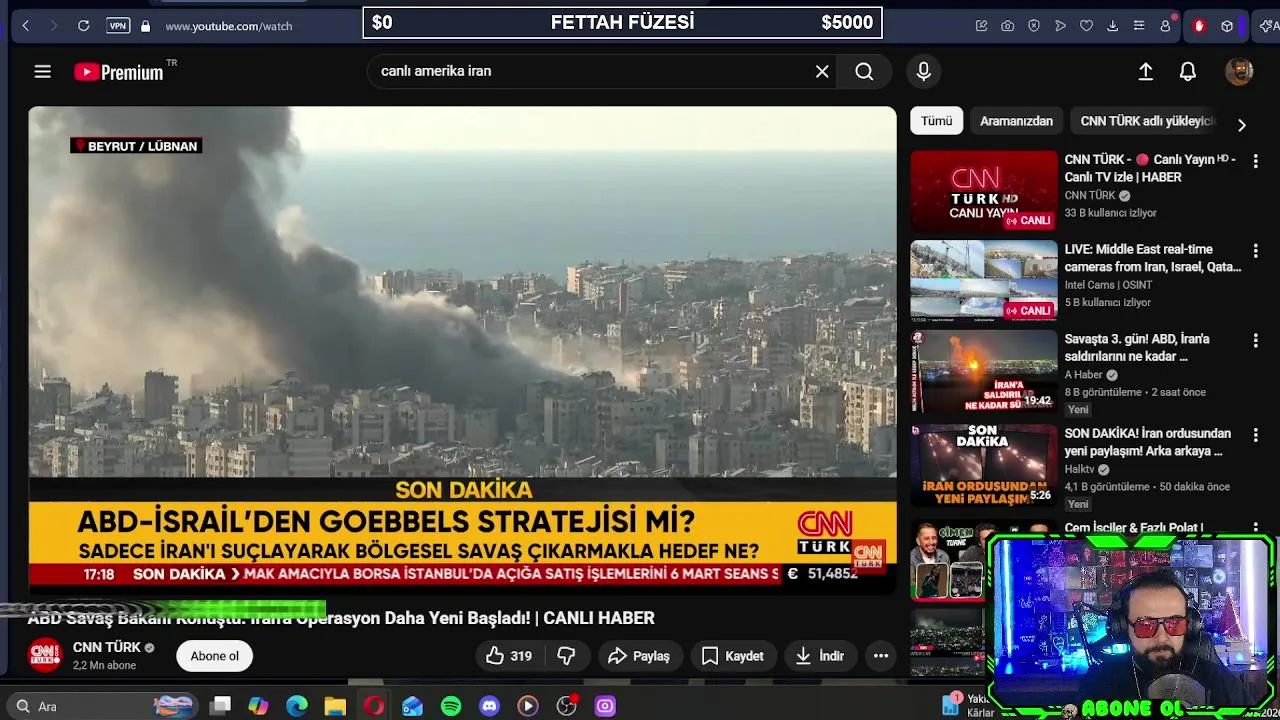1280x720 pixels.
Task: Select the Aramanızdan filter chip
Action: point(1016,121)
